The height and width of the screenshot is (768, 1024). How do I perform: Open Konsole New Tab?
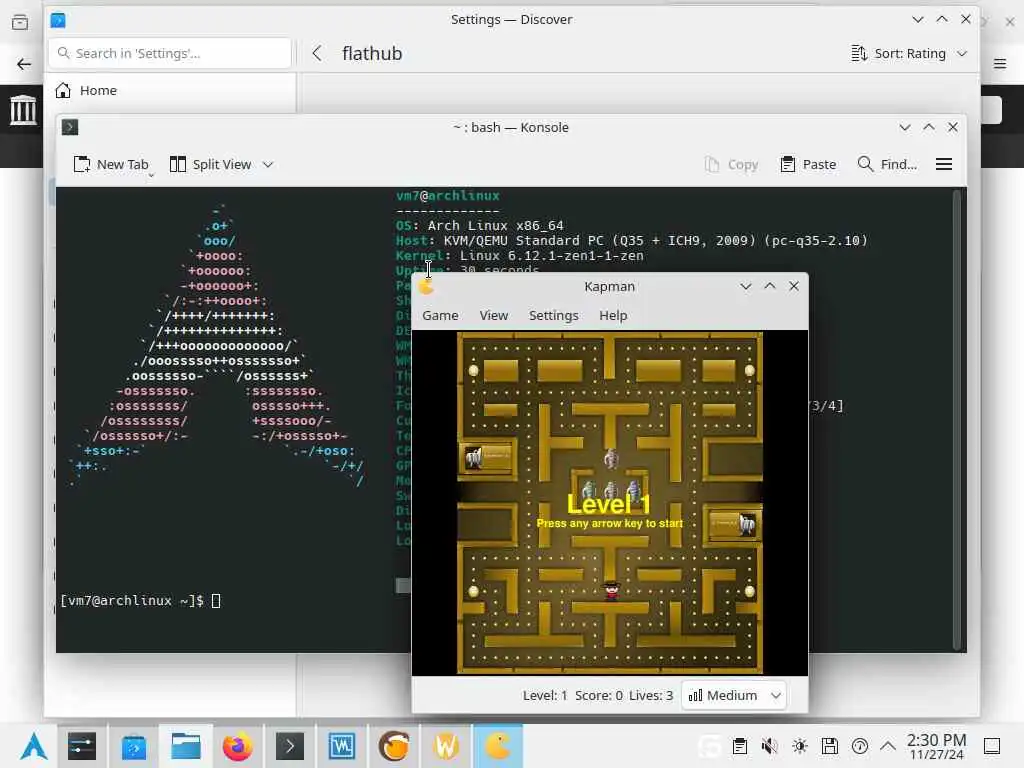111,165
